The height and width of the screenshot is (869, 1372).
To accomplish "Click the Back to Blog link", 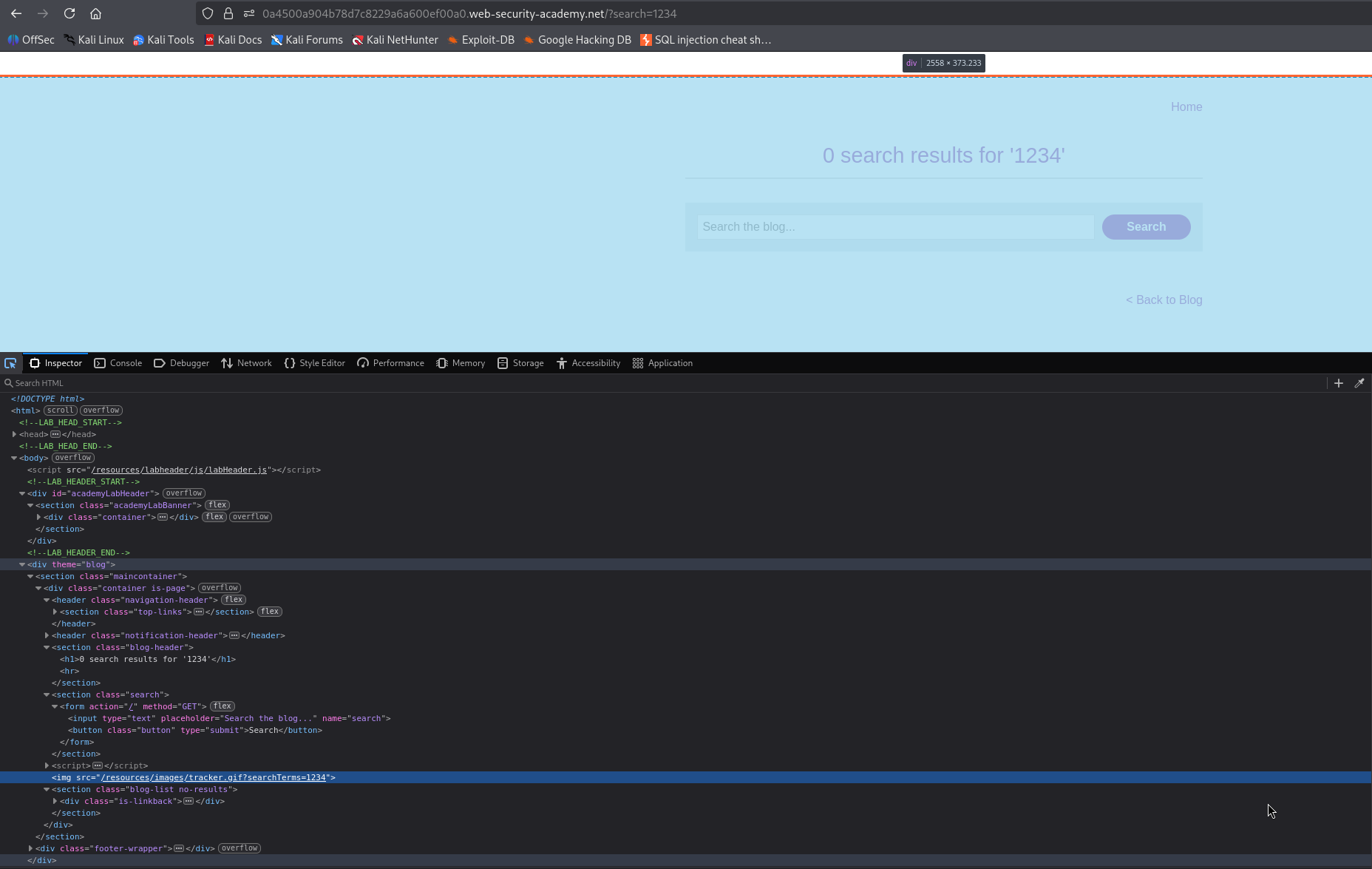I will (x=1164, y=300).
